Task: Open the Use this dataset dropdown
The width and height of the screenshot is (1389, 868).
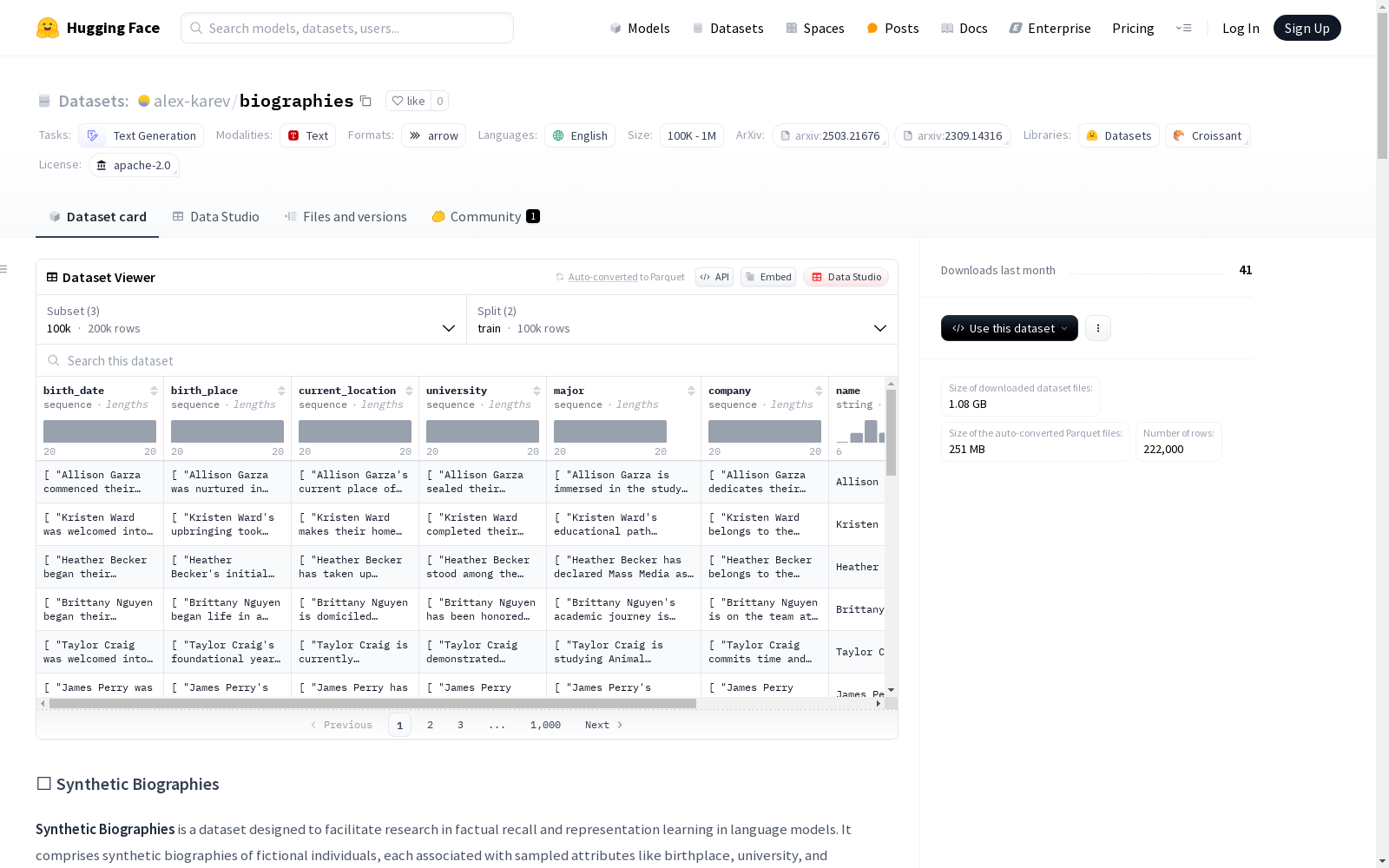Action: [1010, 328]
